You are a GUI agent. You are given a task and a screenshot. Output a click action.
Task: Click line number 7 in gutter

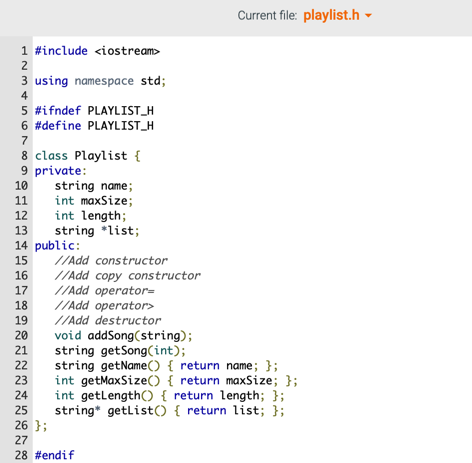coord(24,141)
